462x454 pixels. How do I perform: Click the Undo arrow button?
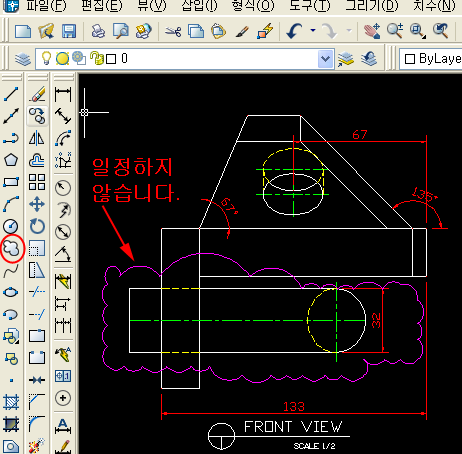(x=295, y=31)
